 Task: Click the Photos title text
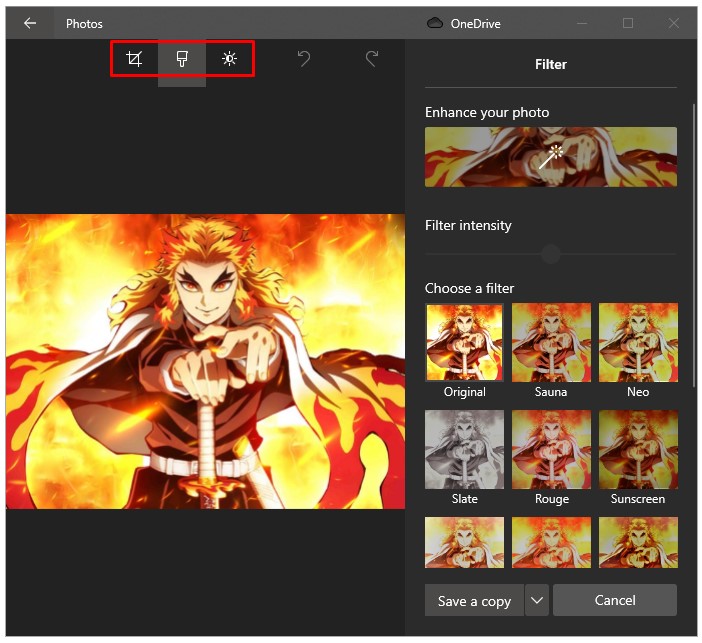click(x=84, y=24)
